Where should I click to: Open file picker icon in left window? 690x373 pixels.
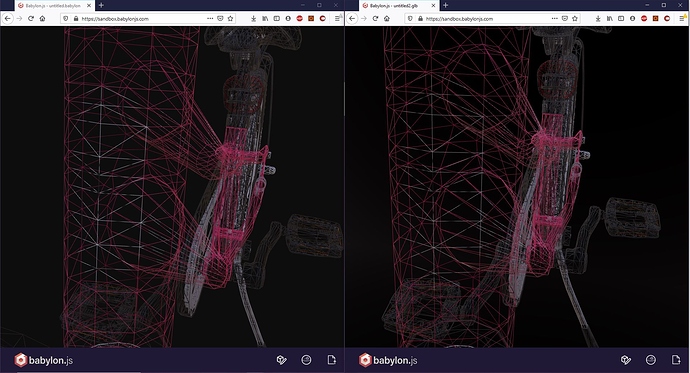[331, 360]
